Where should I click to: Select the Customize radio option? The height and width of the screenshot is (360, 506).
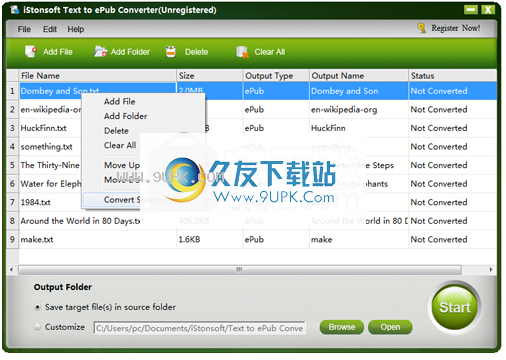pos(38,327)
